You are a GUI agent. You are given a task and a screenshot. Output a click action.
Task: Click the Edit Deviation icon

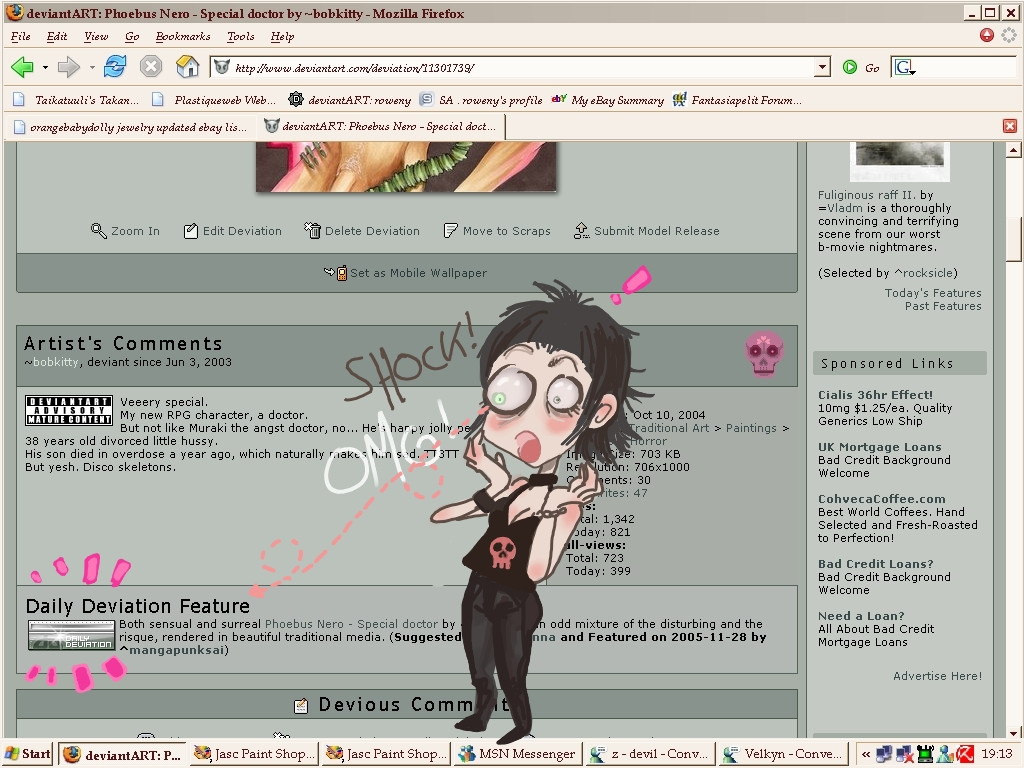pos(191,231)
